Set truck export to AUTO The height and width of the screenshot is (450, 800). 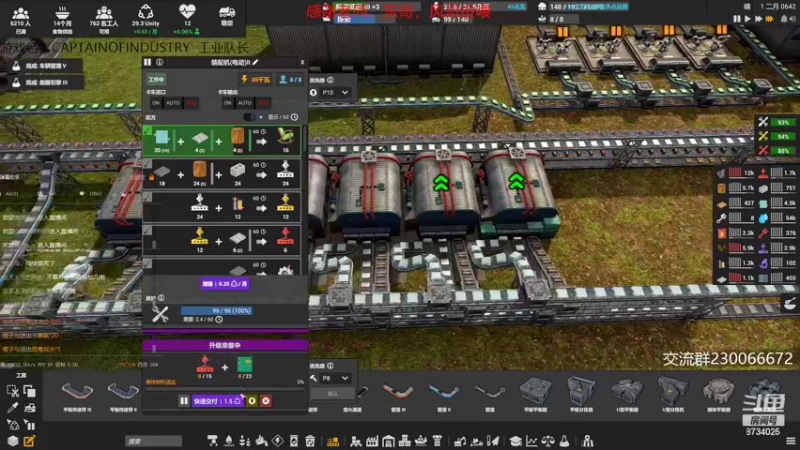point(244,103)
